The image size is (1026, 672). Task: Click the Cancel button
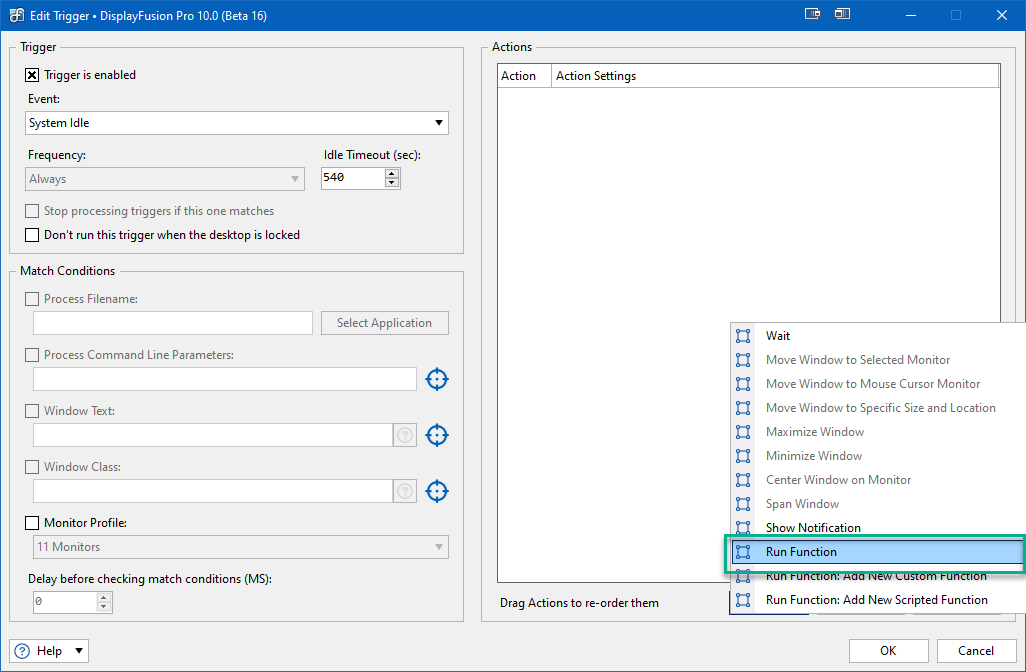(x=976, y=651)
